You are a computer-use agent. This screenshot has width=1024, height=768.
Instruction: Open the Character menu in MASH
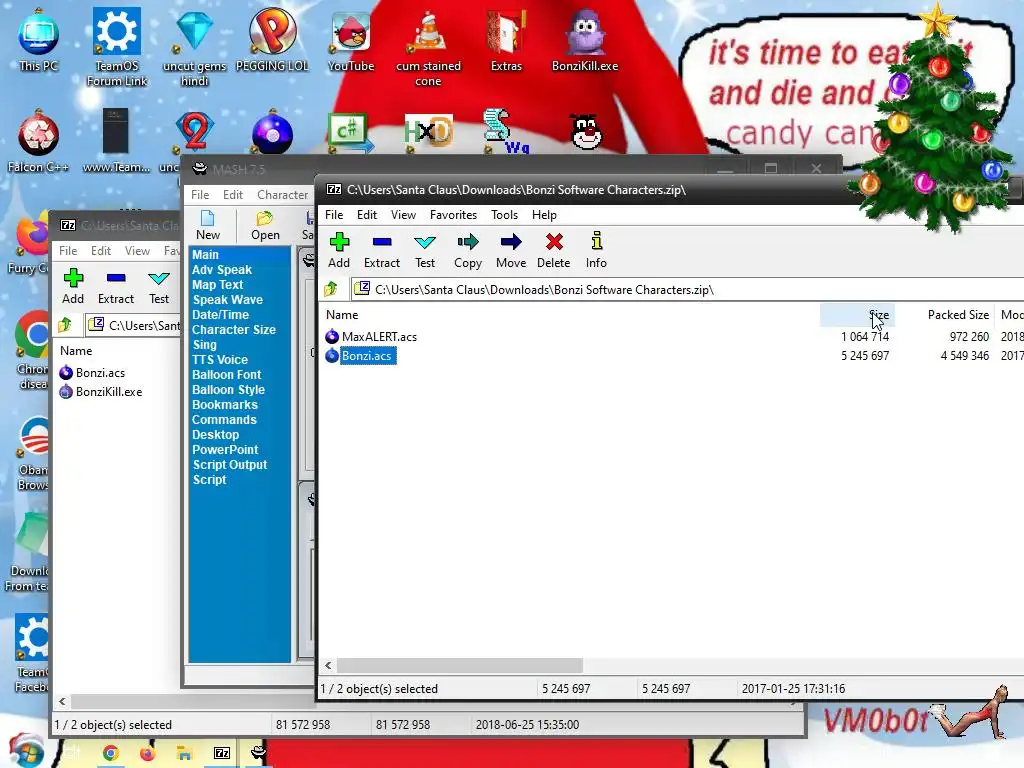(x=282, y=195)
